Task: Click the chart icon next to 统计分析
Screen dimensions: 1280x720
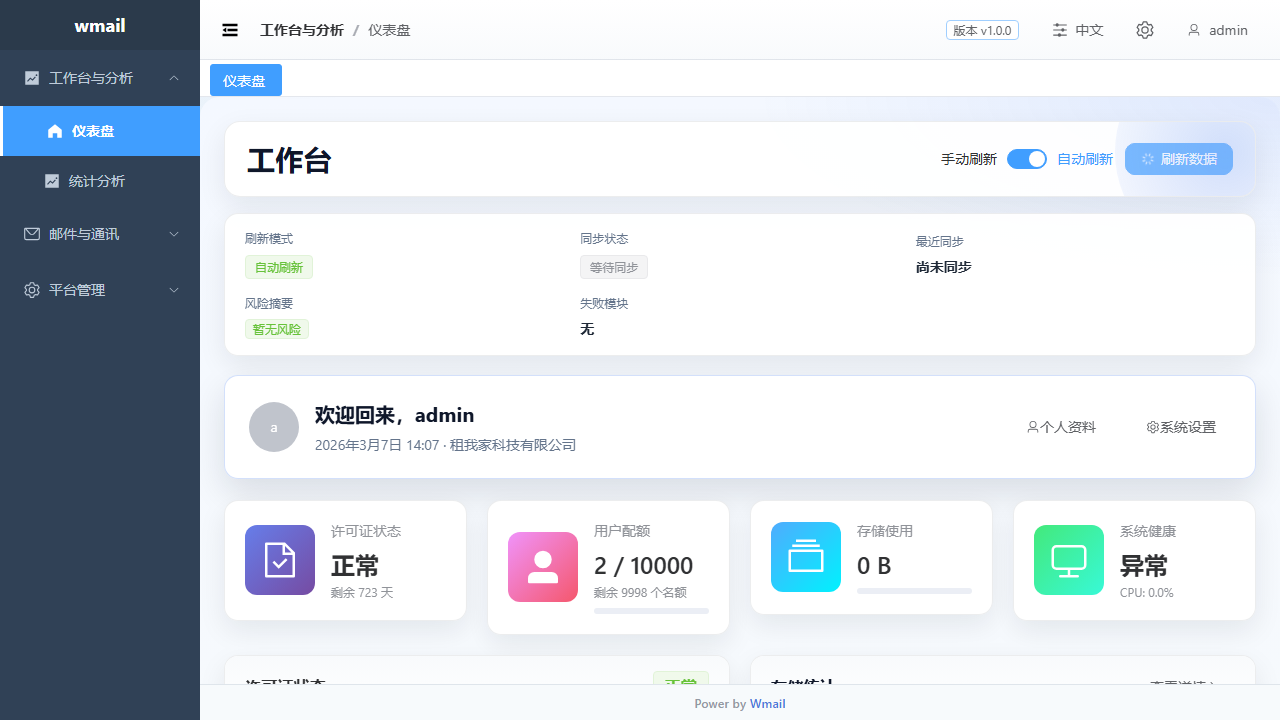Action: coord(52,181)
